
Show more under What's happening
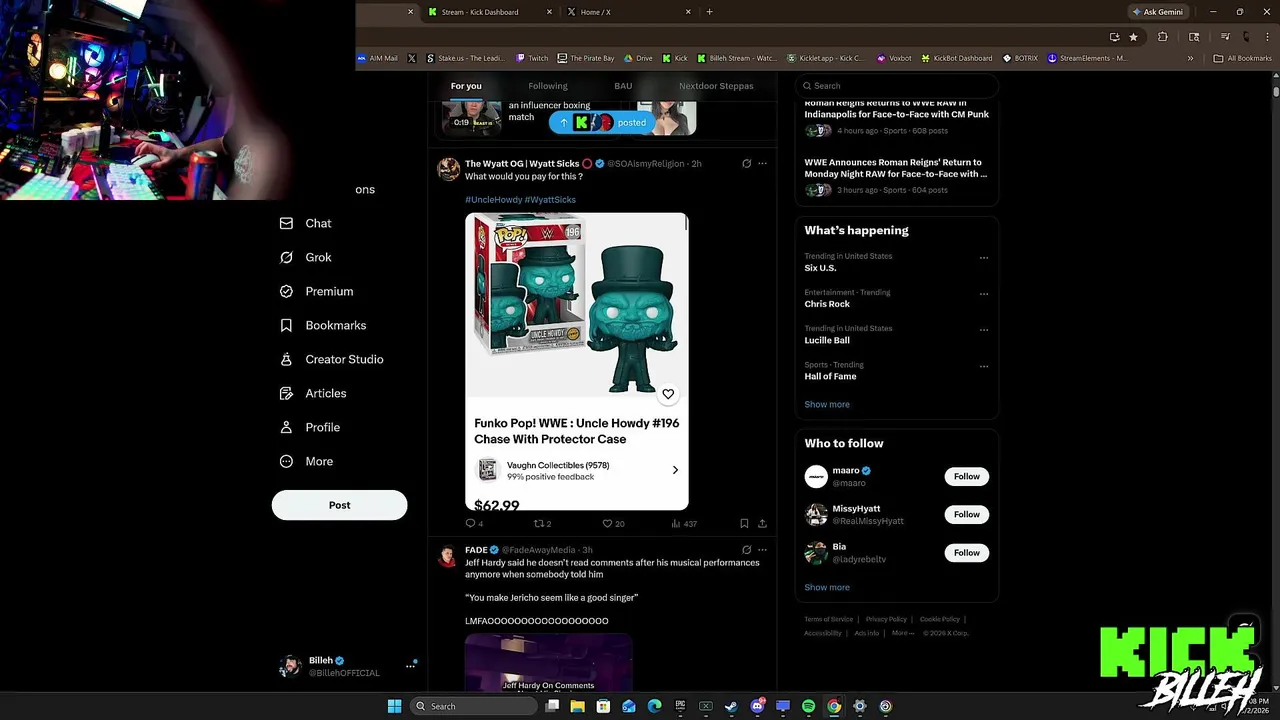(827, 404)
